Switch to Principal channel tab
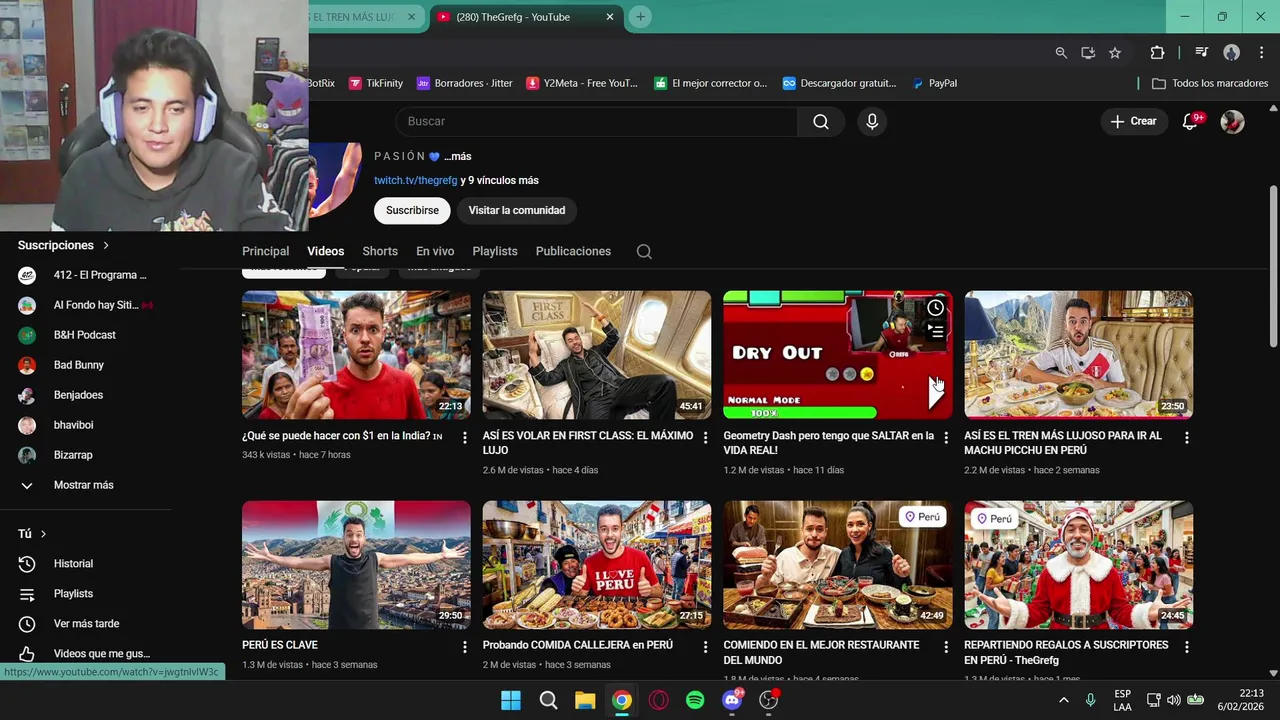 coord(265,251)
